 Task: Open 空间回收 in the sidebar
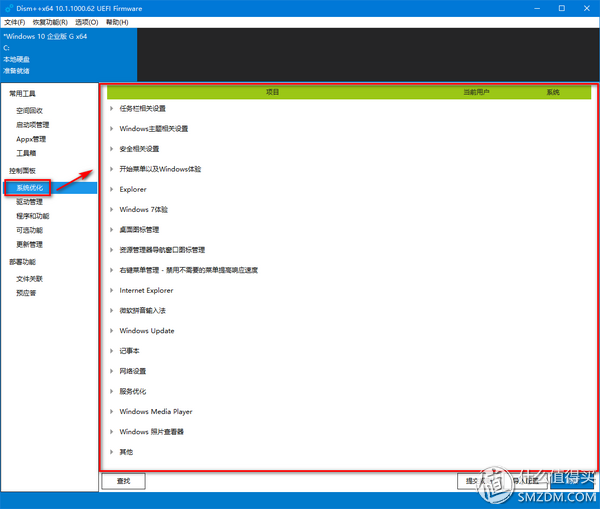coord(29,111)
